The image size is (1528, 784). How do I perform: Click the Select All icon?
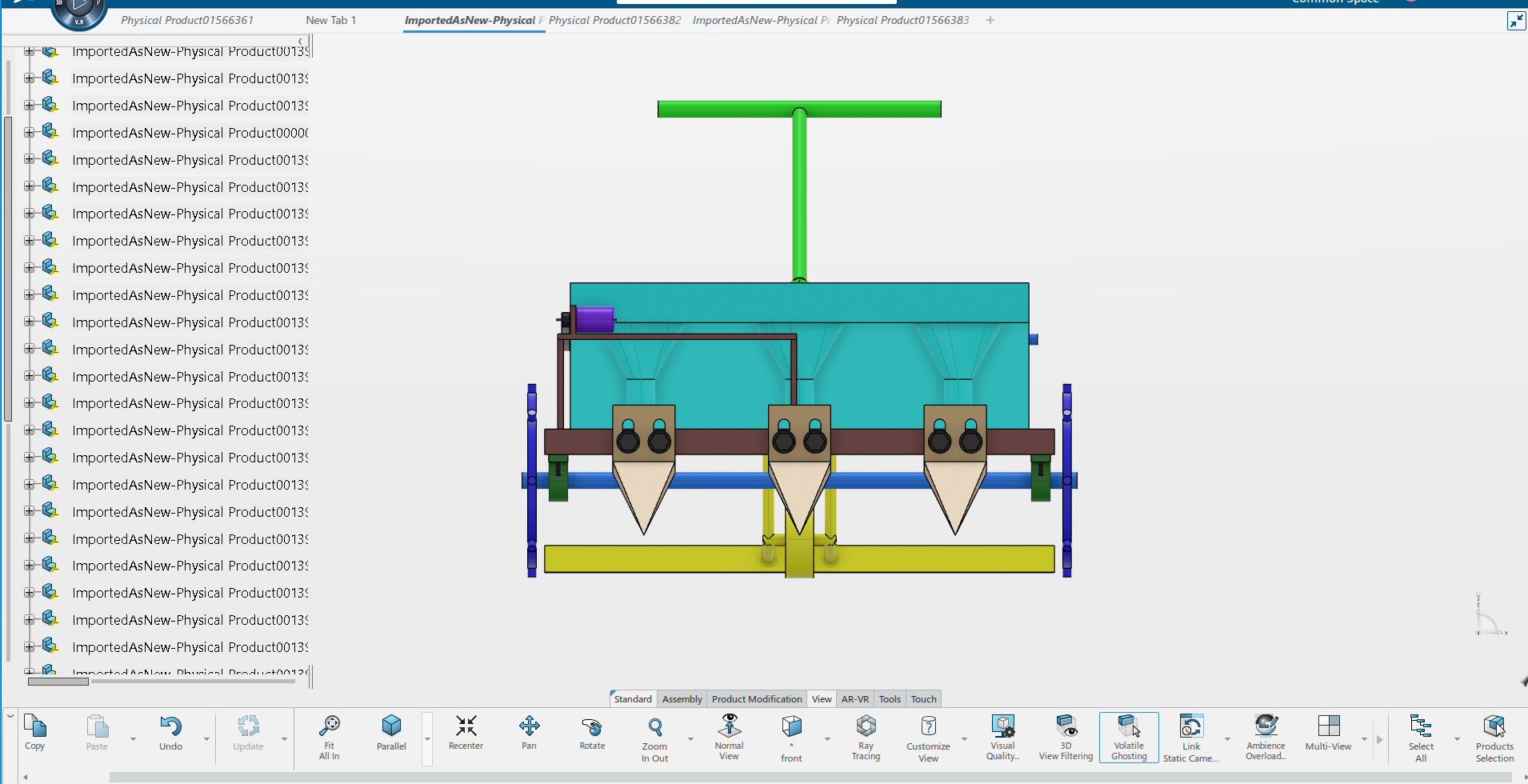coord(1421,726)
